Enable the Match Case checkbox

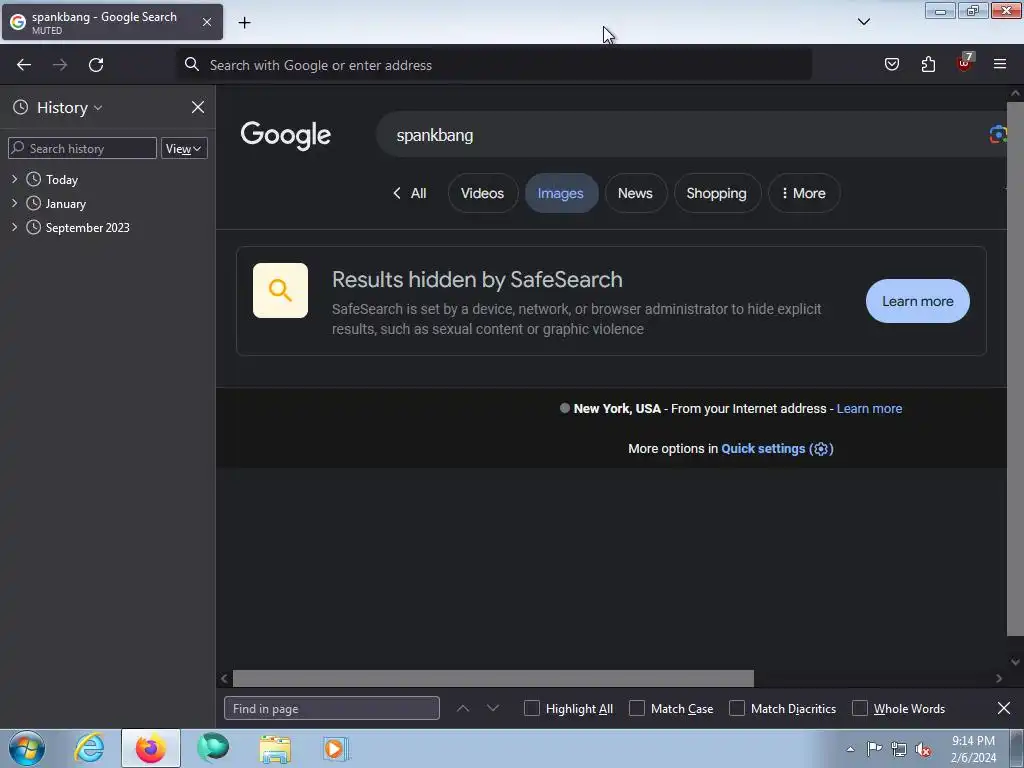[x=637, y=709]
